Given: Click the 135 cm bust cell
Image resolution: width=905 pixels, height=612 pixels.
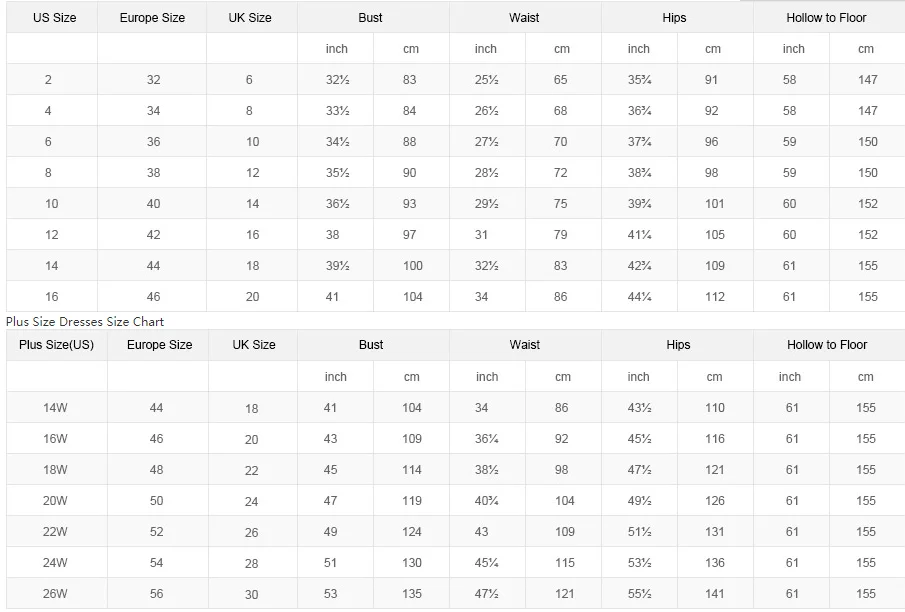Looking at the screenshot, I should (x=411, y=594).
